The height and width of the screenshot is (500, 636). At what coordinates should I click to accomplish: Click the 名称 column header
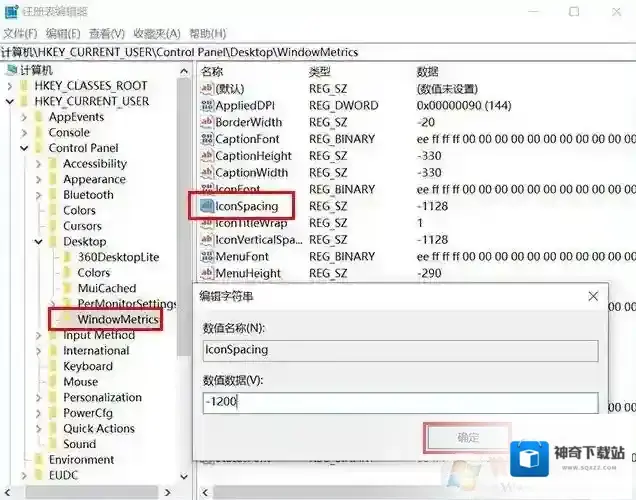pos(212,72)
